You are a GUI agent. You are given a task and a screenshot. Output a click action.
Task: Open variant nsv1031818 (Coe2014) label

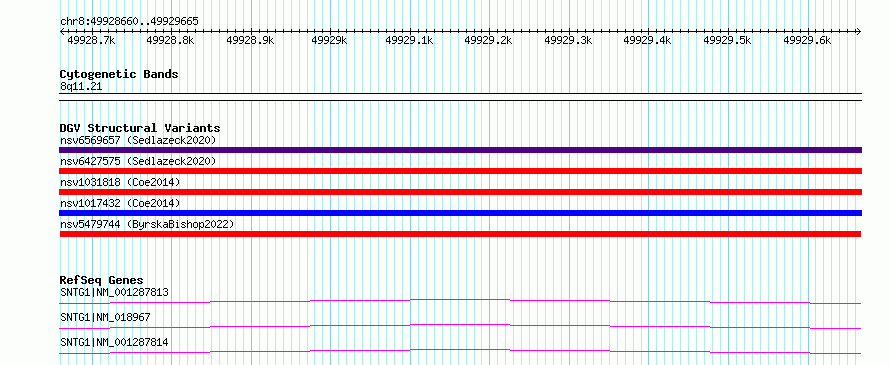point(120,182)
